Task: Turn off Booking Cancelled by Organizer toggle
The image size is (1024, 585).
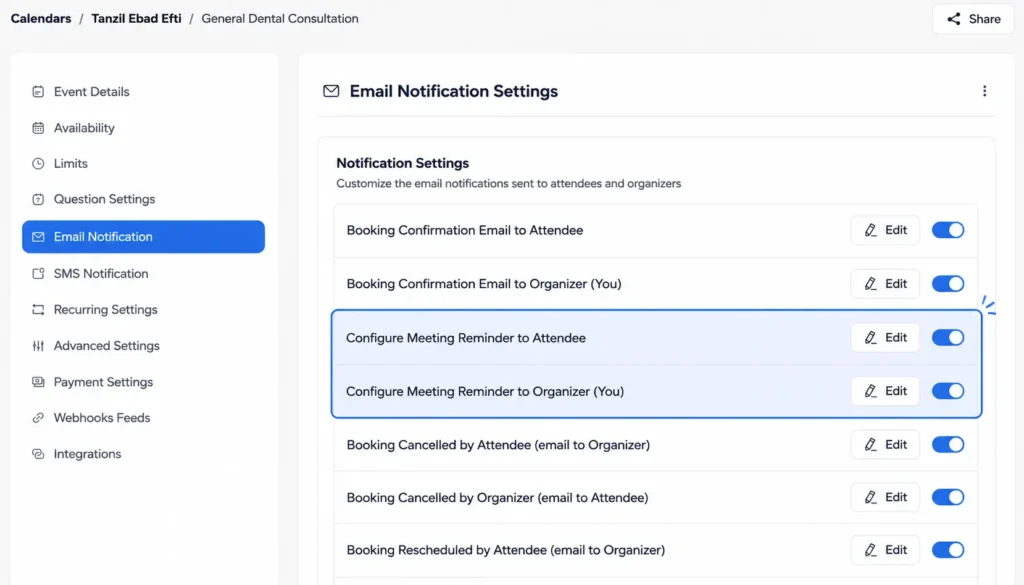Action: point(948,498)
